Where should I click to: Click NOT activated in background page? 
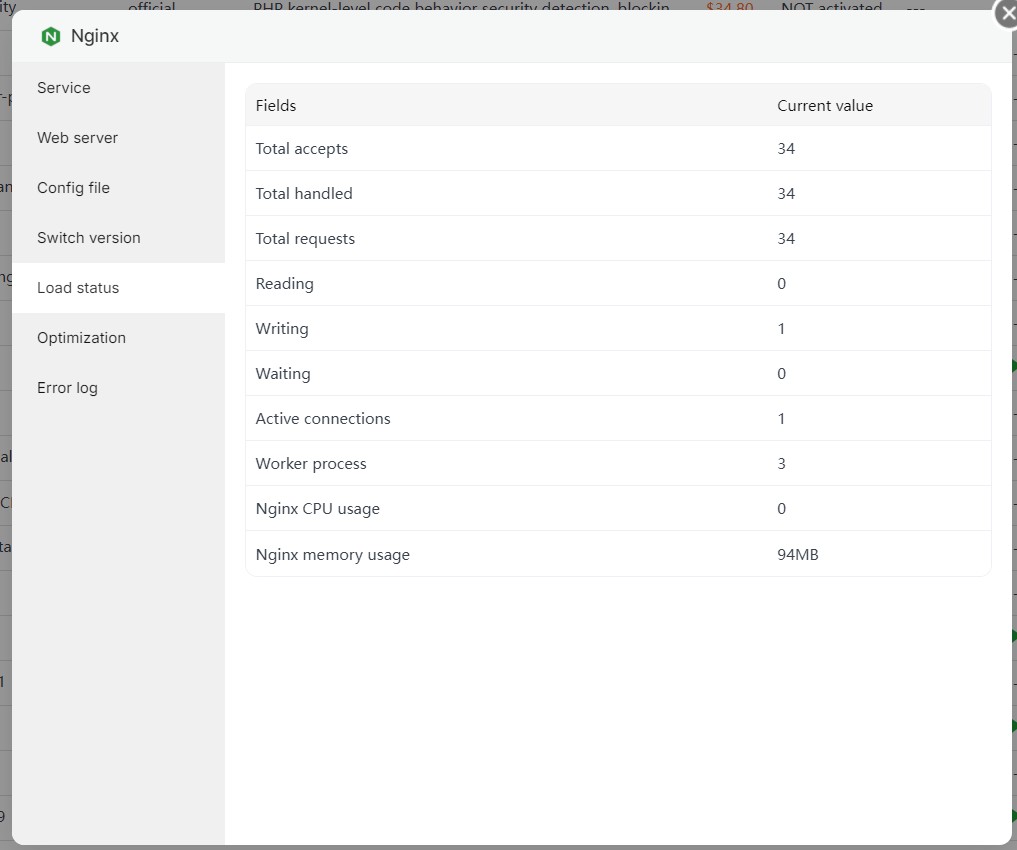(x=832, y=6)
